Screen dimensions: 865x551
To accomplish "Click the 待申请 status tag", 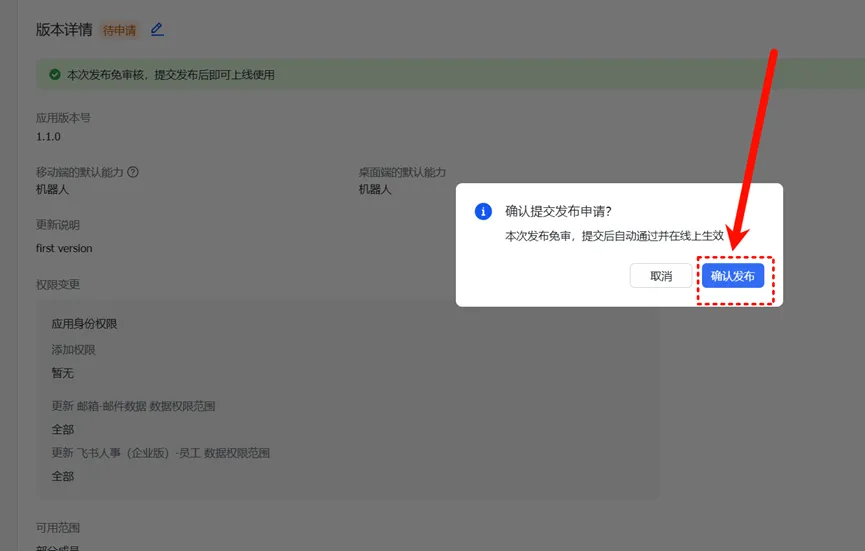I will tap(119, 30).
